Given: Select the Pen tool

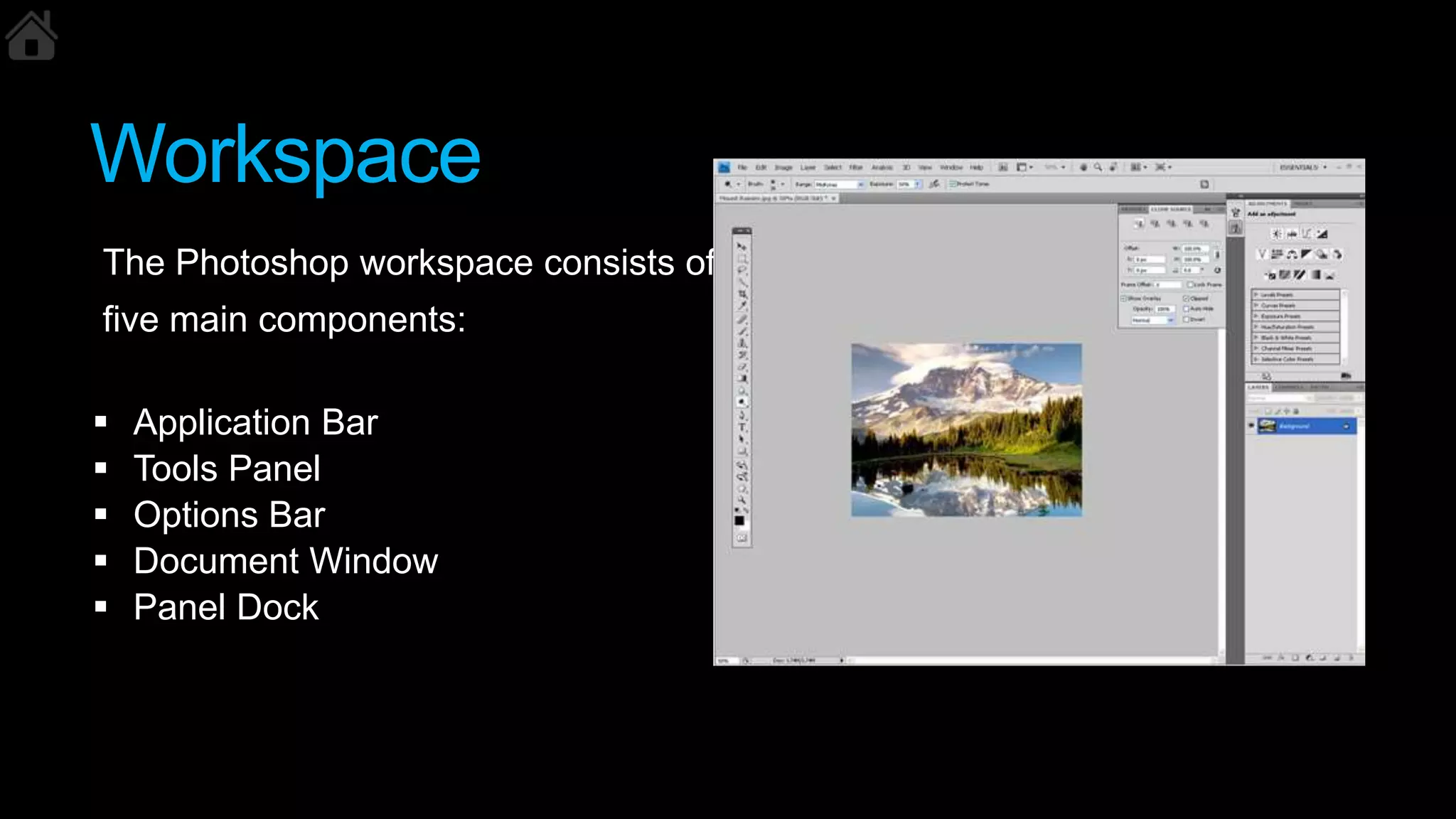Looking at the screenshot, I should 742,414.
